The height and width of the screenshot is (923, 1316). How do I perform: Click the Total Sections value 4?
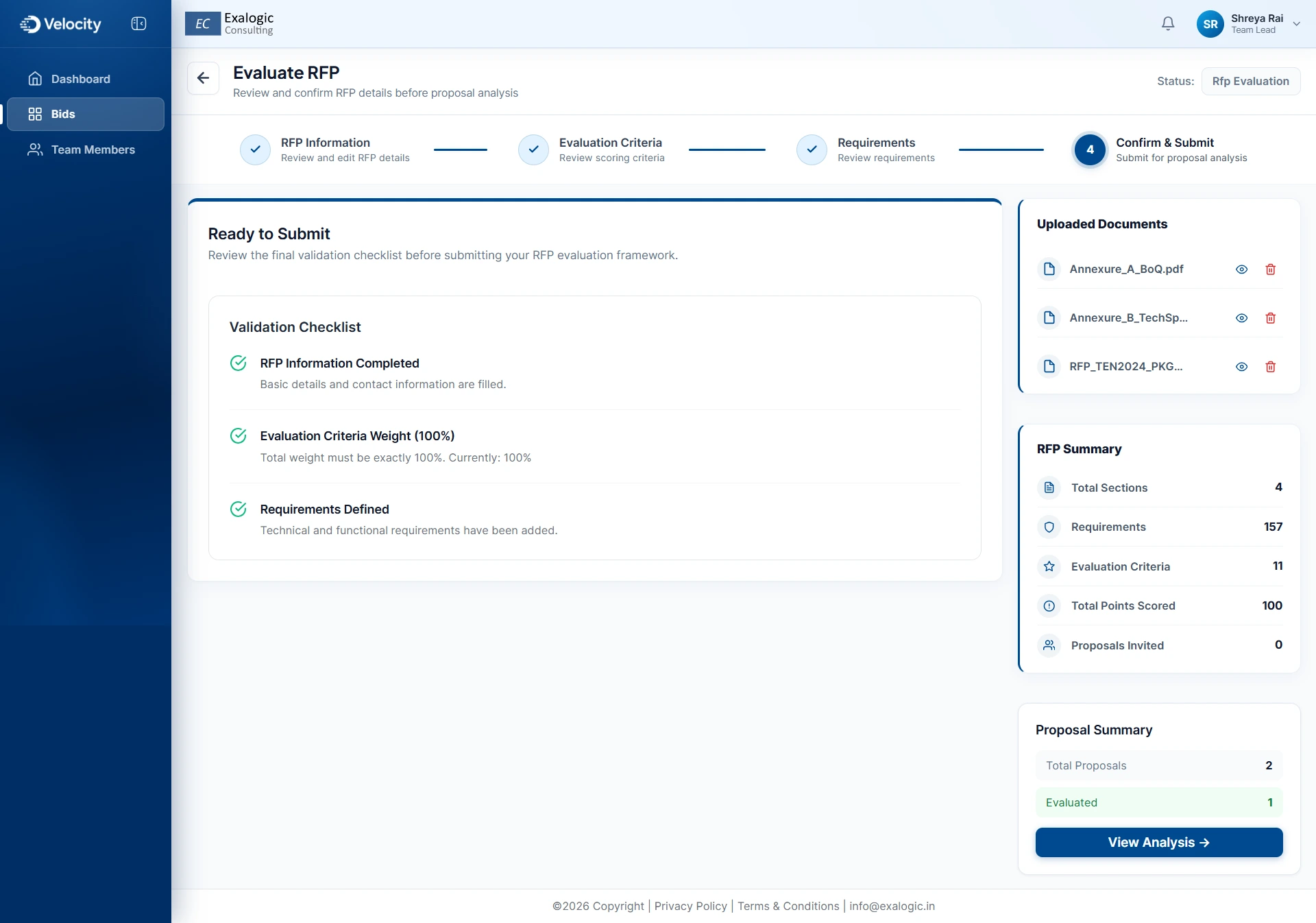[x=1278, y=487]
